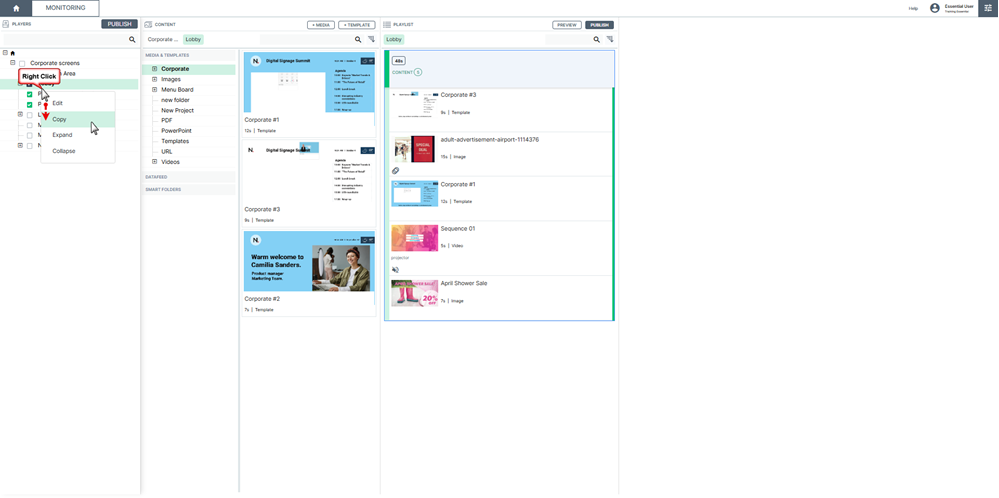Image resolution: width=999 pixels, height=498 pixels.
Task: Focus the Players search field
Action: point(65,39)
